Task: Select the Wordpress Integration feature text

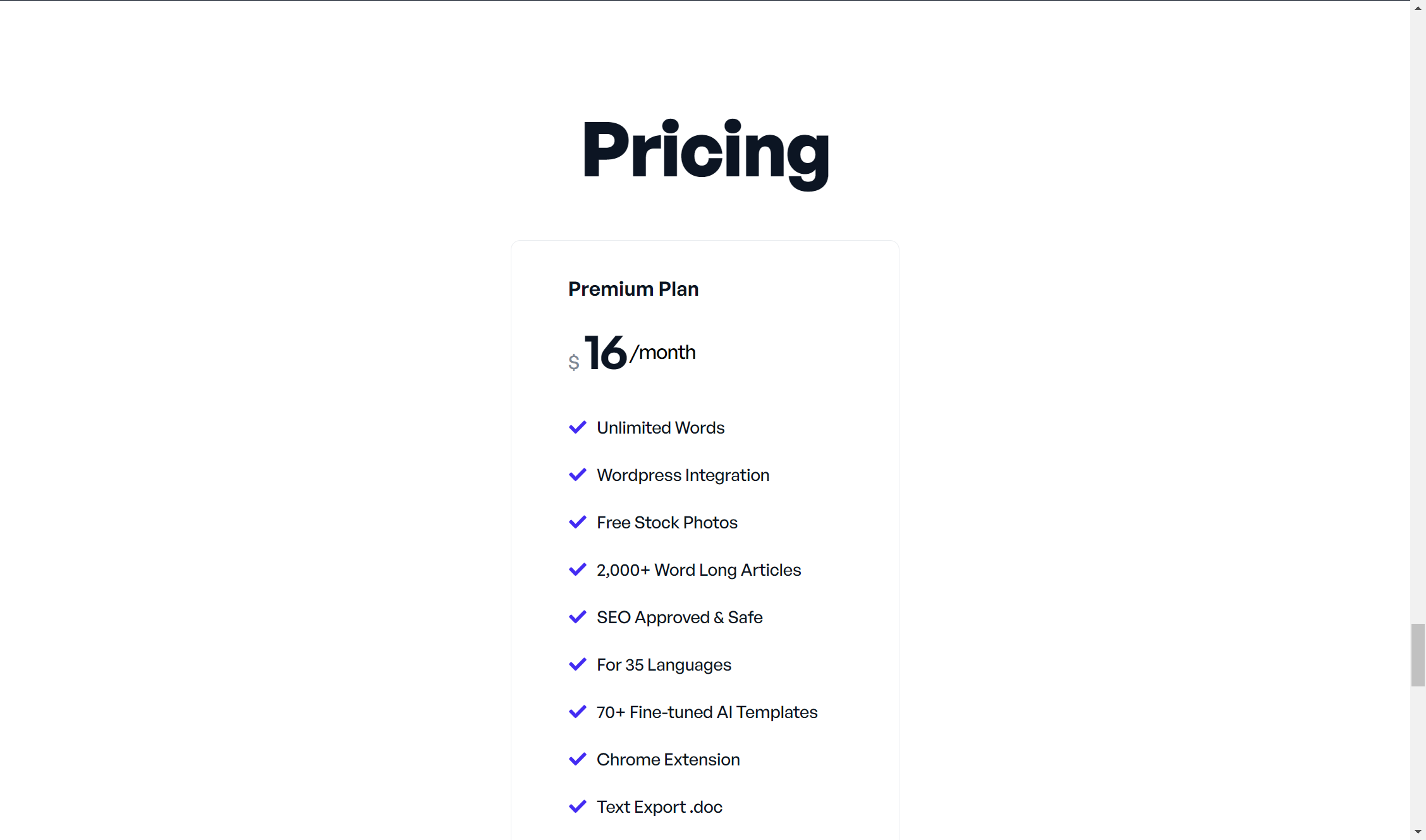Action: click(683, 475)
